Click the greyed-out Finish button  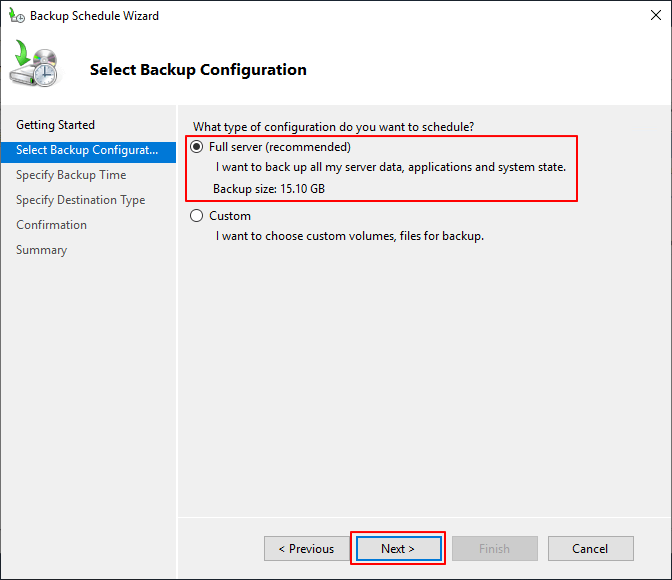(494, 548)
